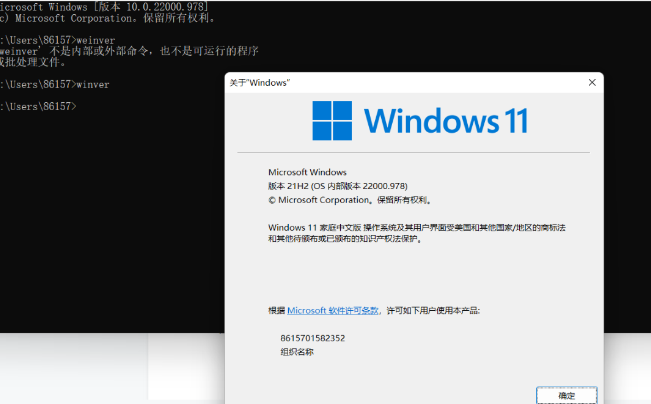Open the Microsoft 软件许可条款 link

(333, 311)
